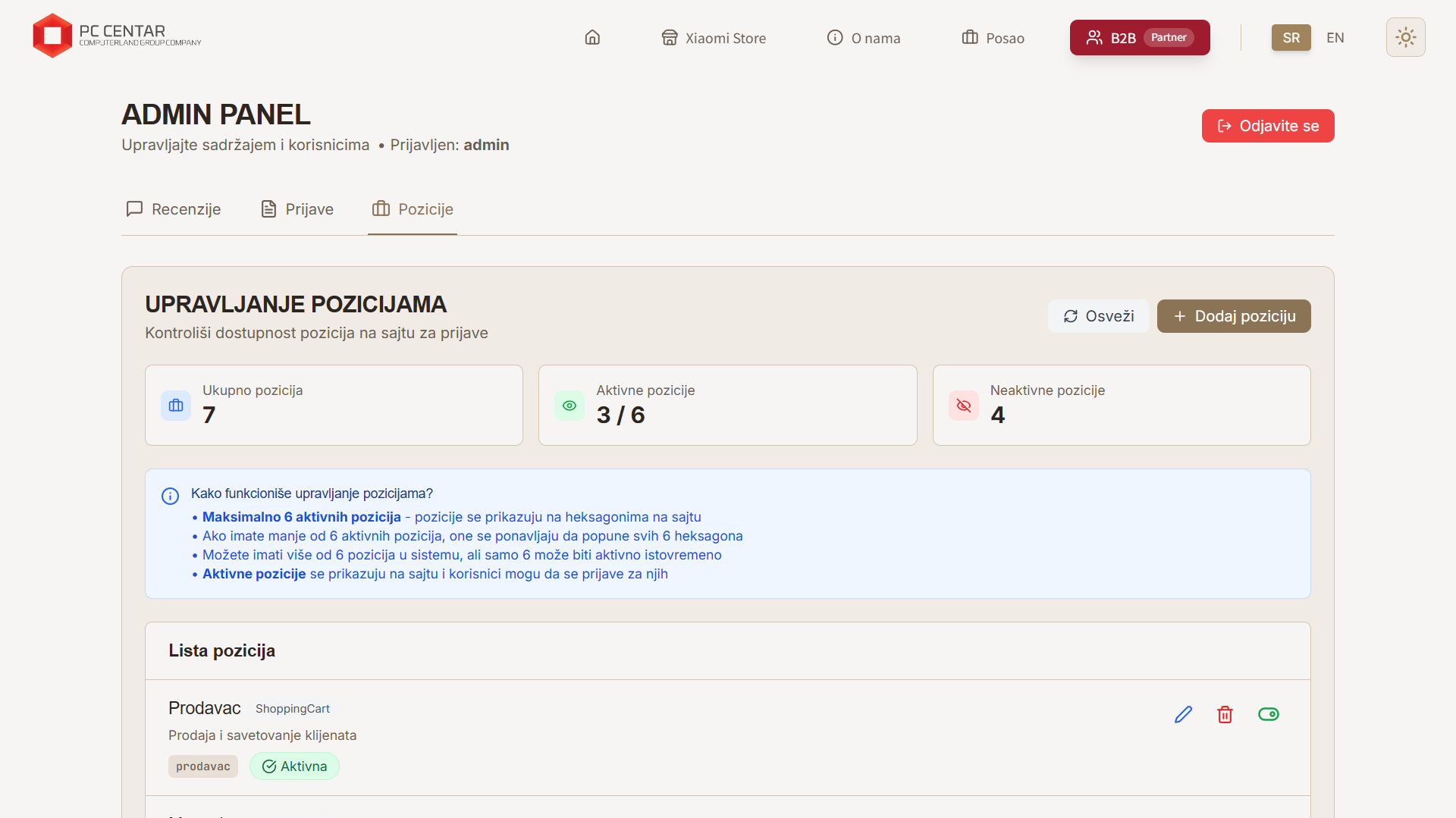
Task: Click the eye icon in Aktivne pozicije
Action: (x=570, y=406)
